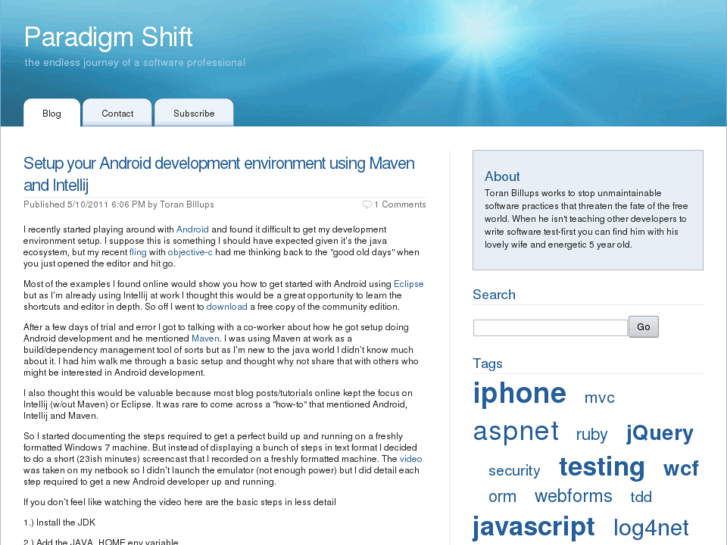Image resolution: width=727 pixels, height=545 pixels.
Task: Select the tdd tag
Action: [x=641, y=497]
